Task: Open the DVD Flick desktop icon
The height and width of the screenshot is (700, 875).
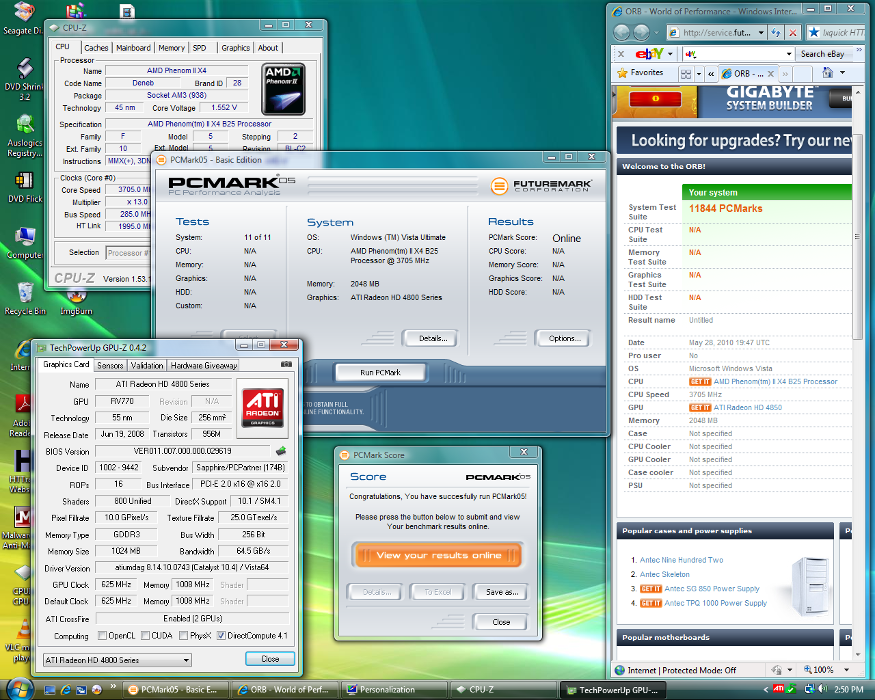Action: (25, 187)
